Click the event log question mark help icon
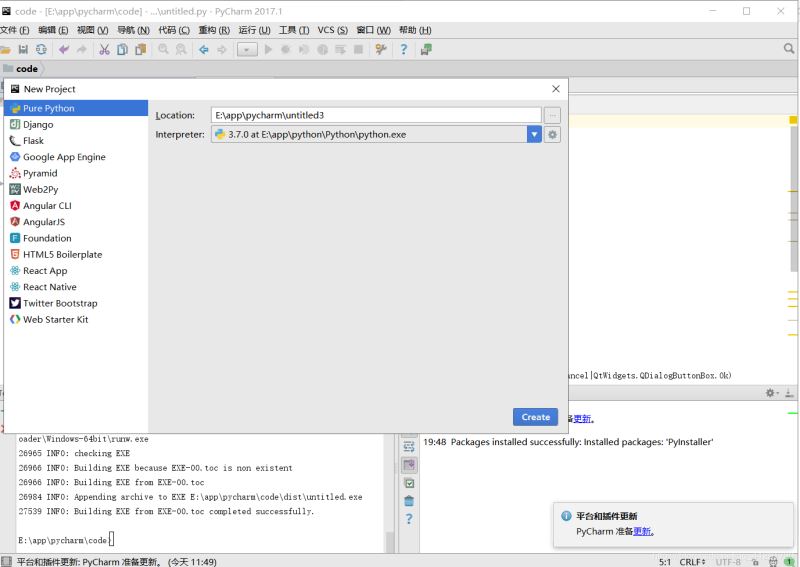Viewport: 800px width, 567px height. (x=409, y=519)
